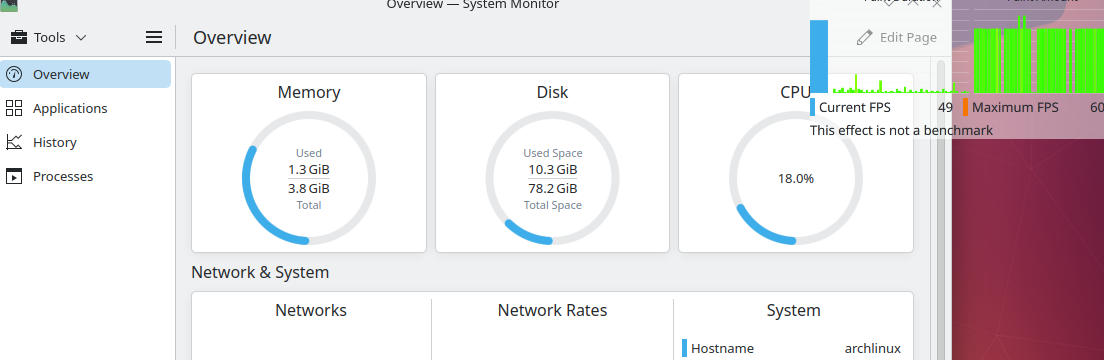Click the Edit Page button label

coord(908,37)
